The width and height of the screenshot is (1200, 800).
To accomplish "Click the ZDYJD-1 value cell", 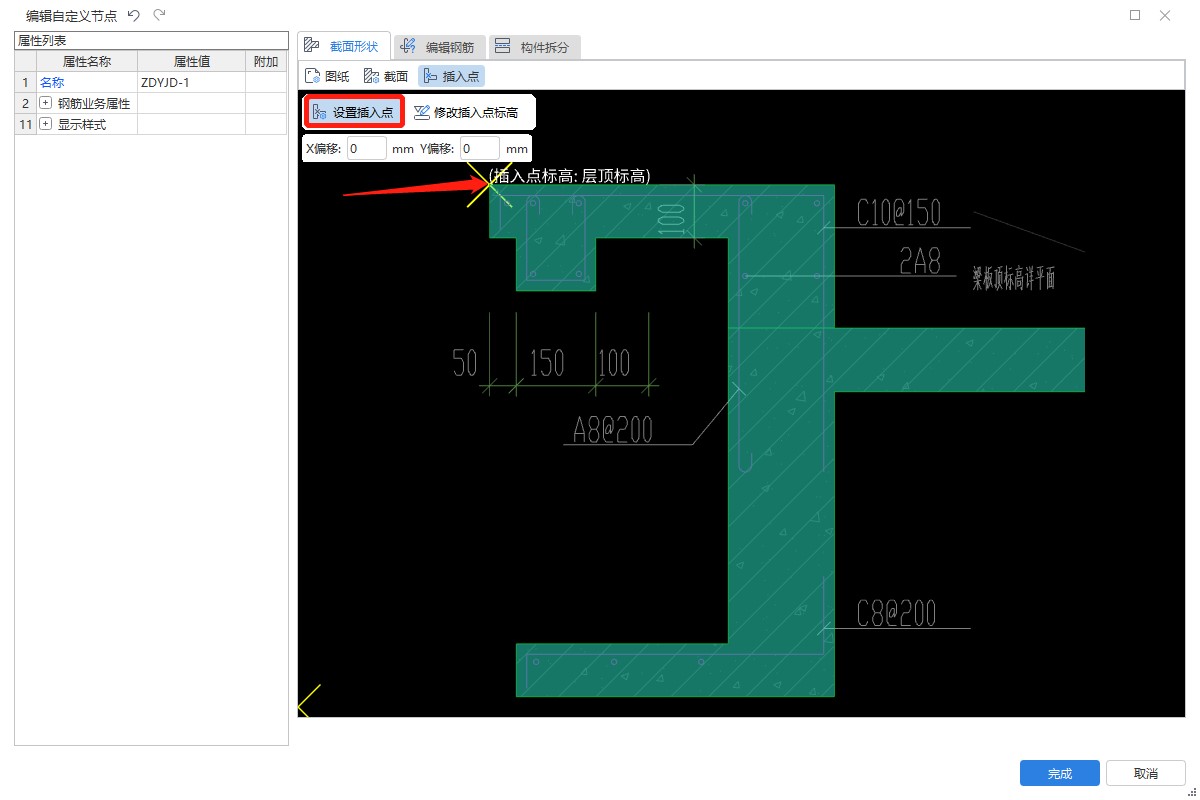I will [x=191, y=82].
